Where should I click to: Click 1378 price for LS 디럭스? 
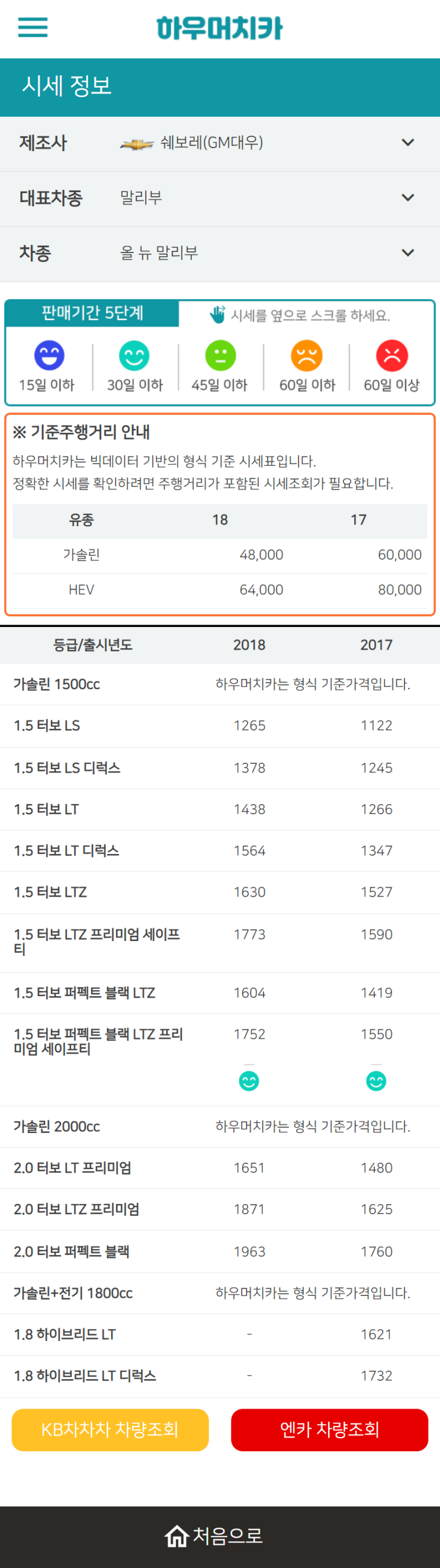pos(249,767)
